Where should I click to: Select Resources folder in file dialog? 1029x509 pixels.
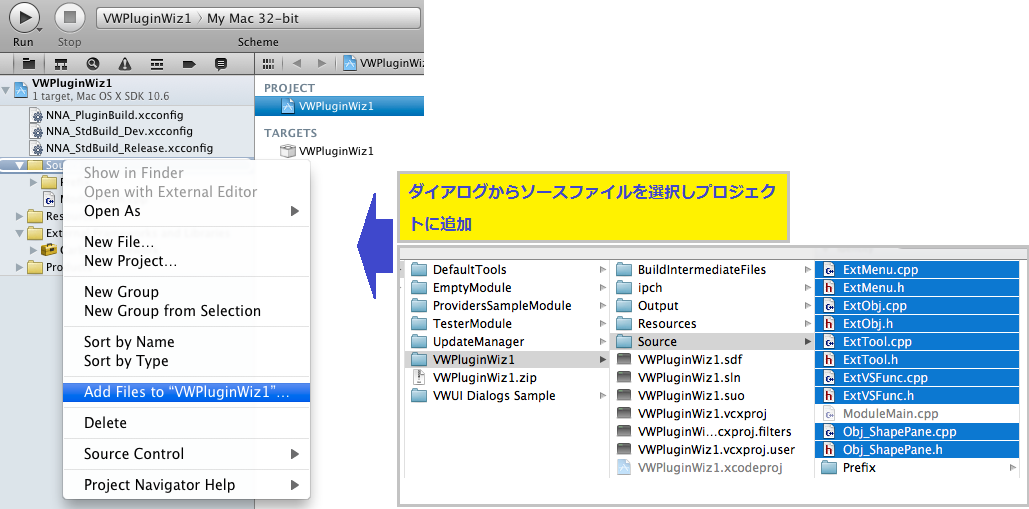[x=713, y=323]
